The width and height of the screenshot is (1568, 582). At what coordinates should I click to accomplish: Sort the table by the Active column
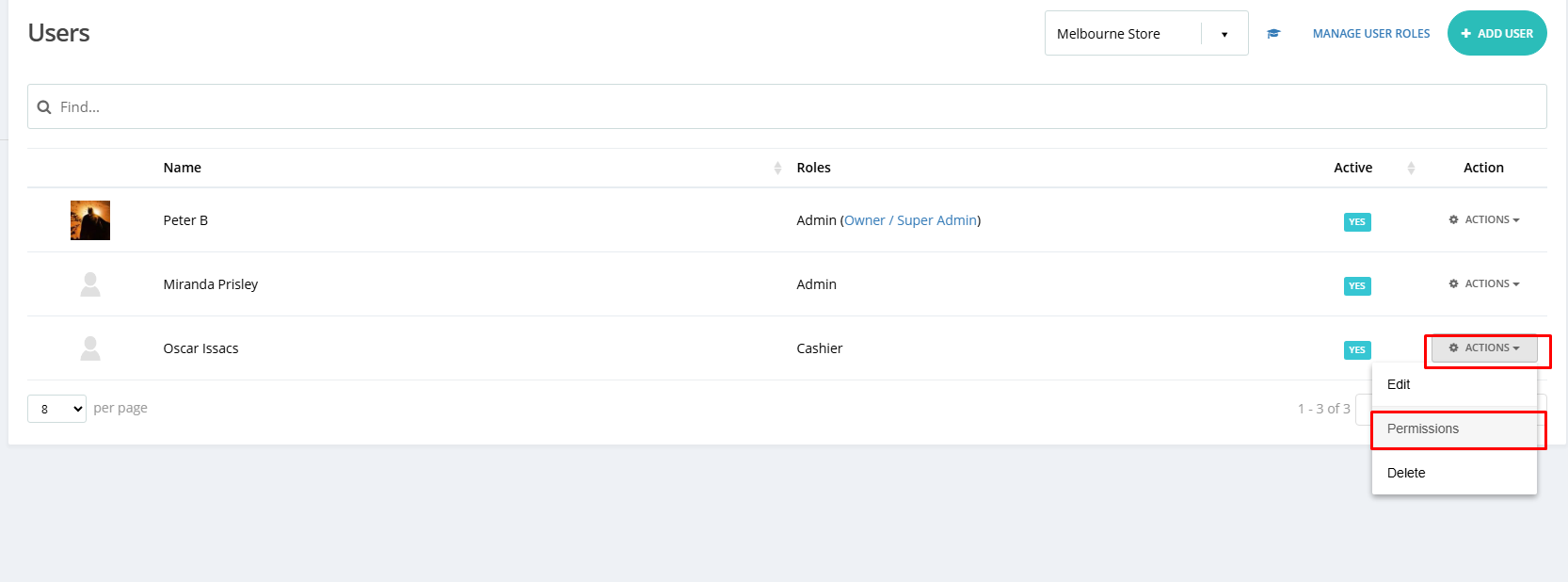coord(1411,168)
